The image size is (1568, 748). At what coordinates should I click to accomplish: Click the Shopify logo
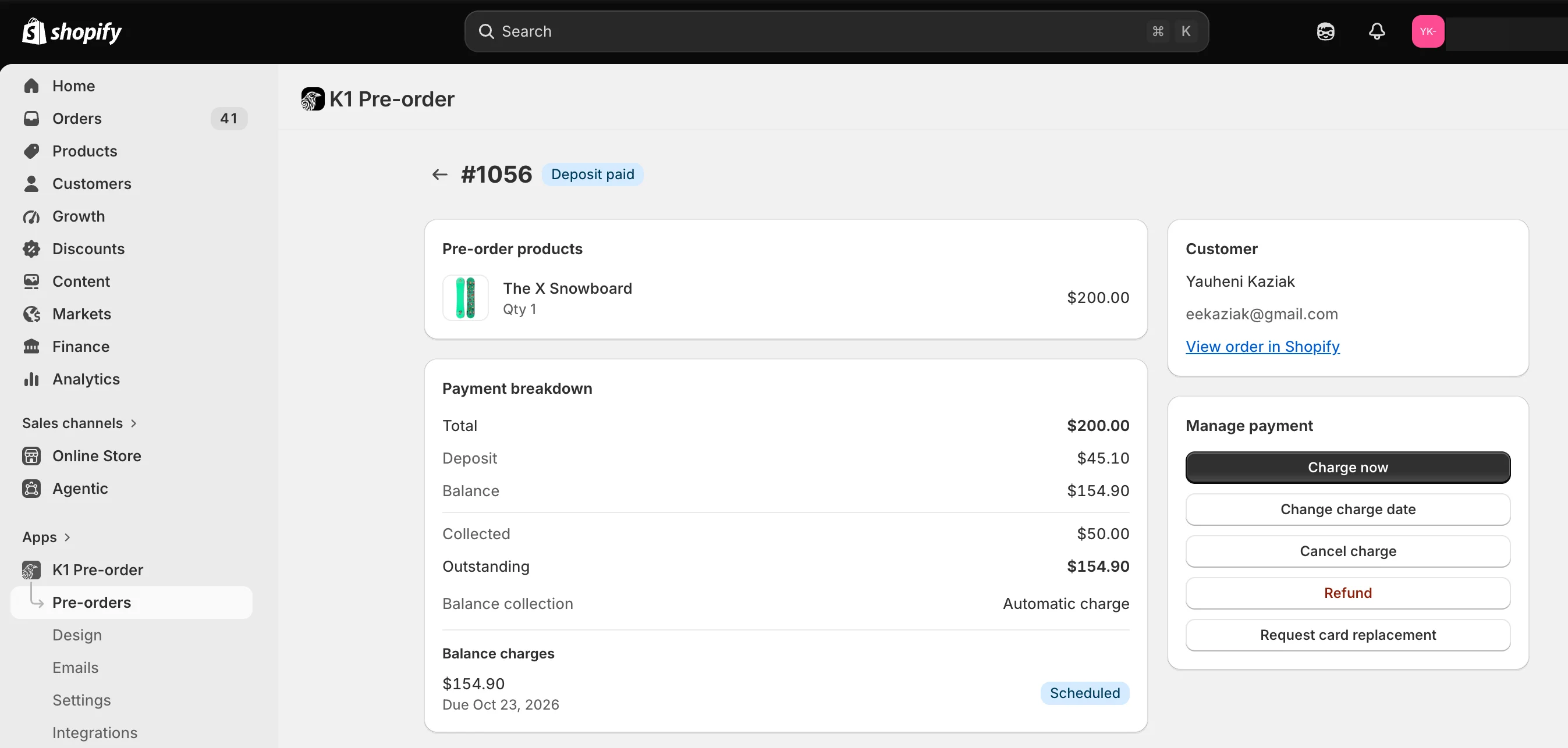pyautogui.click(x=72, y=31)
